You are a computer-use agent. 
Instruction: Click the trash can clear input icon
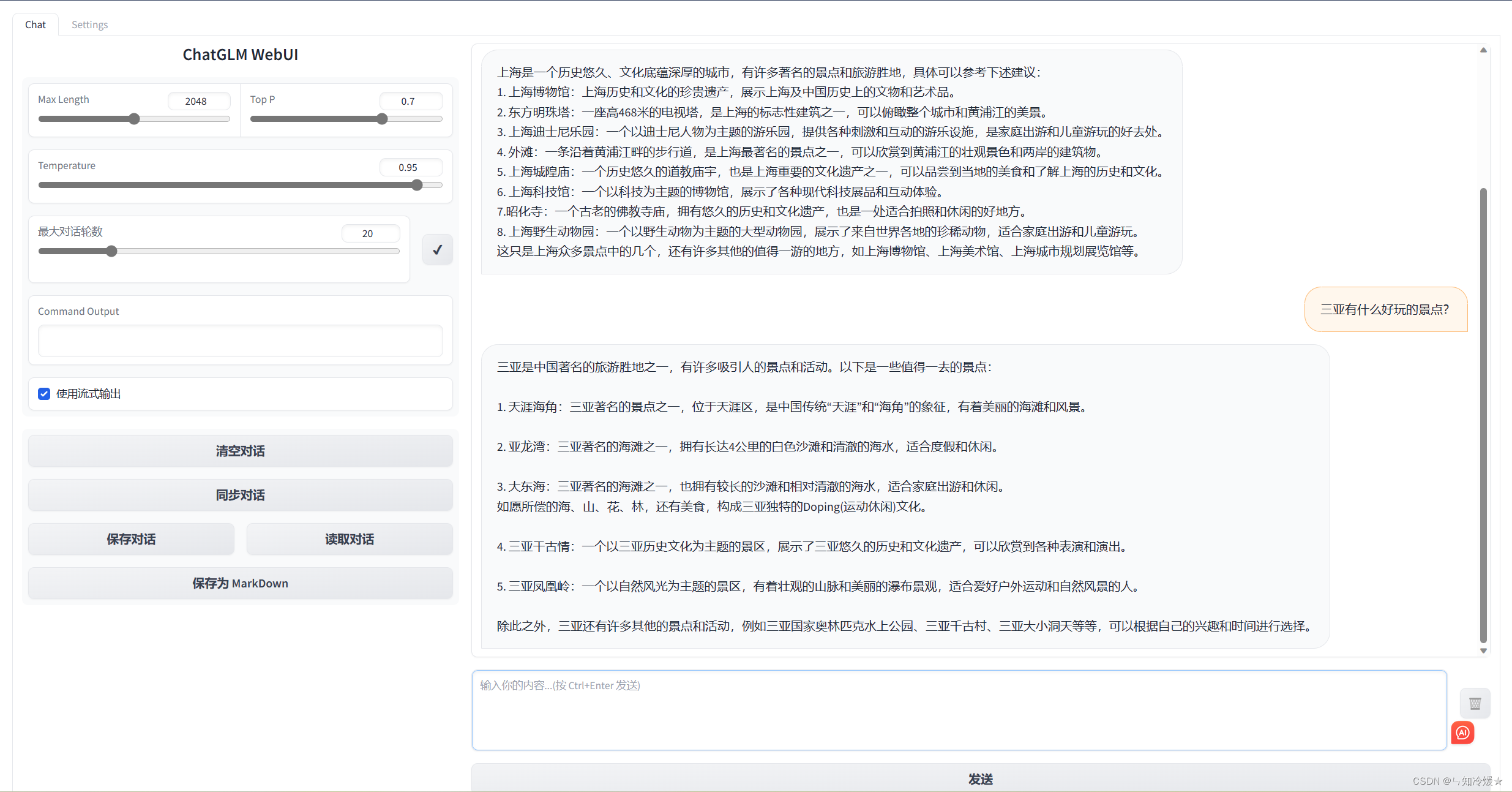1475,703
